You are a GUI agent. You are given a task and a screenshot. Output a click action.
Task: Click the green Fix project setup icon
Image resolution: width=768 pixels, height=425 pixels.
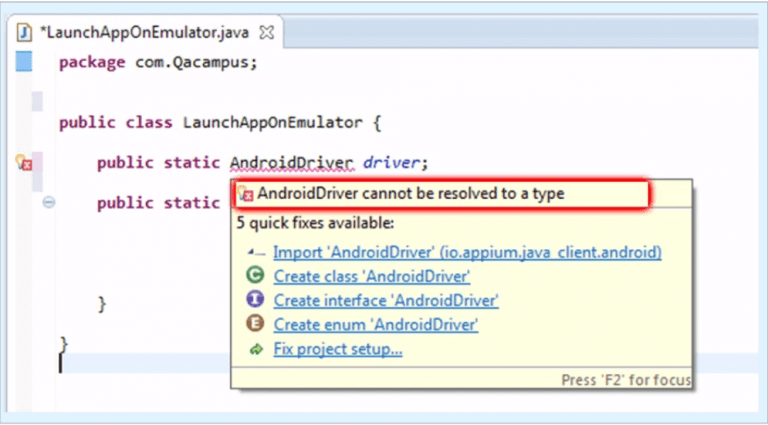pyautogui.click(x=255, y=349)
